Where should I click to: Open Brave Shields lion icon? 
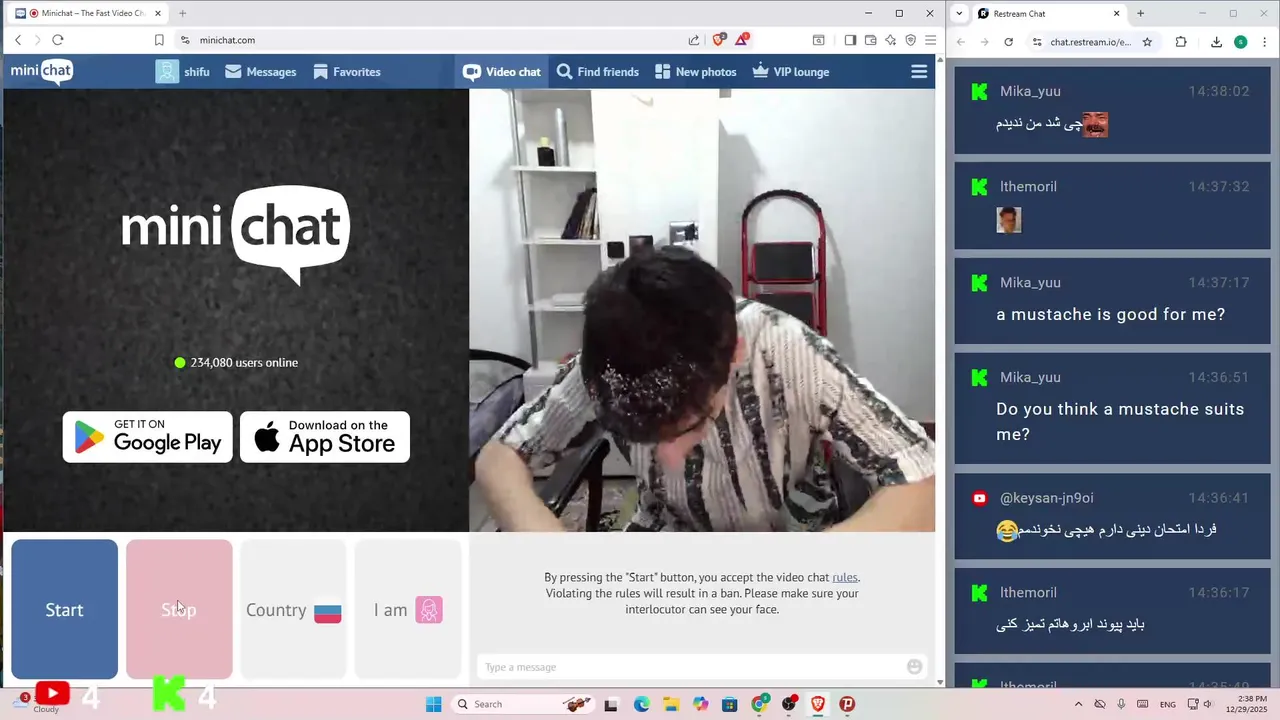click(718, 40)
